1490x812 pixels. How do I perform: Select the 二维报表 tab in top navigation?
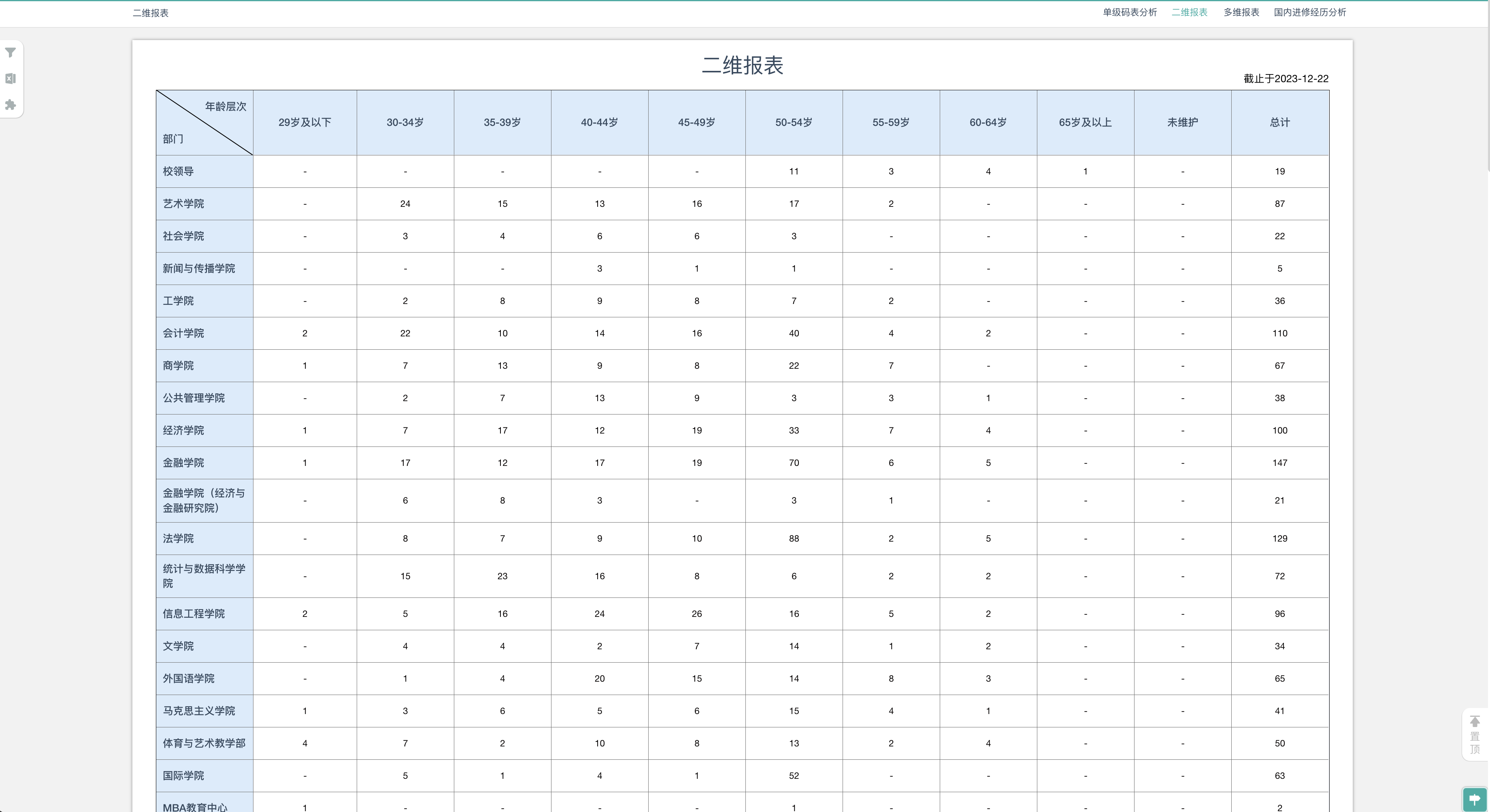tap(1189, 12)
